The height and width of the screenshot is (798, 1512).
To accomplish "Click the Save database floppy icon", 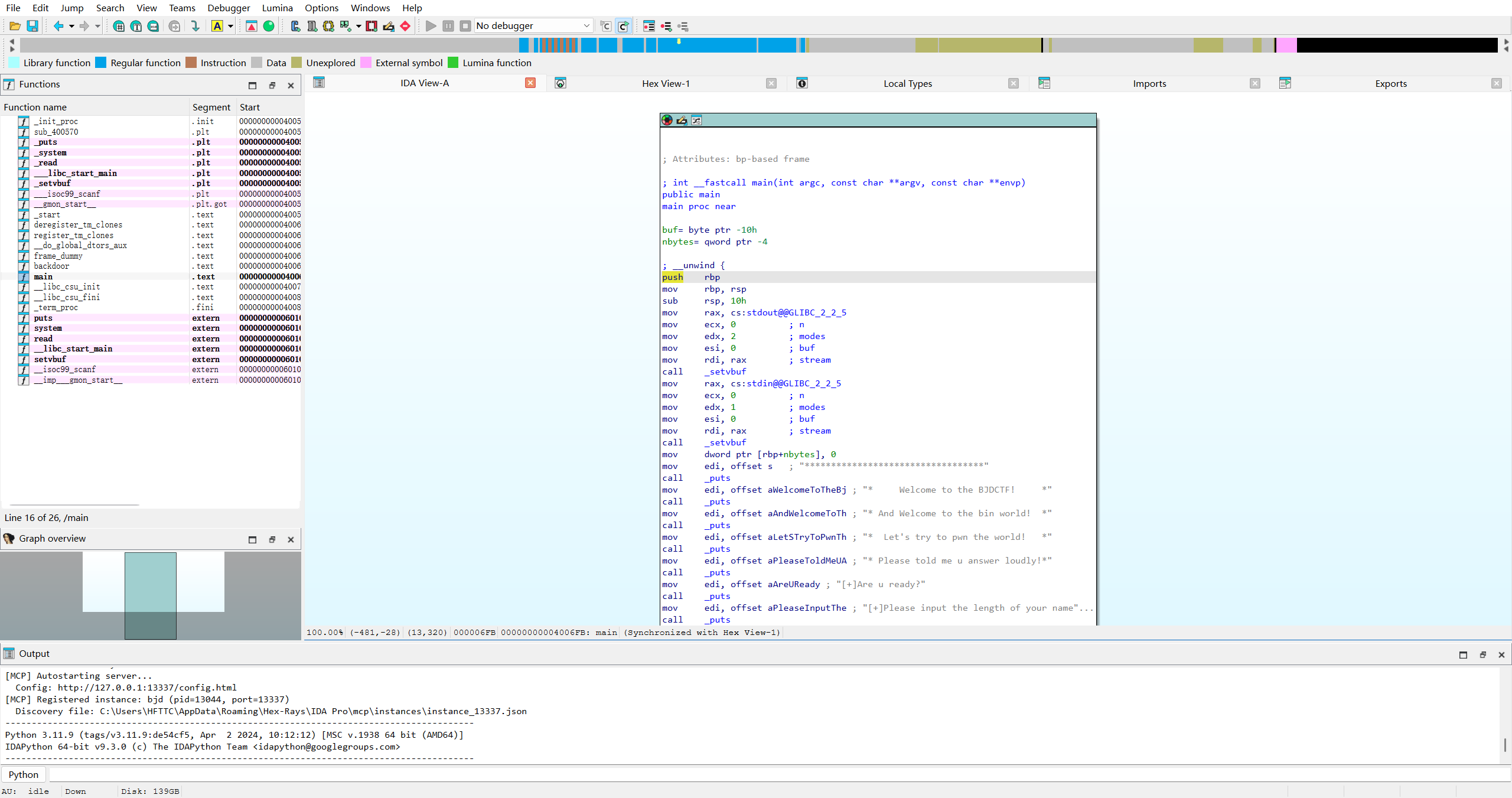I will click(32, 26).
